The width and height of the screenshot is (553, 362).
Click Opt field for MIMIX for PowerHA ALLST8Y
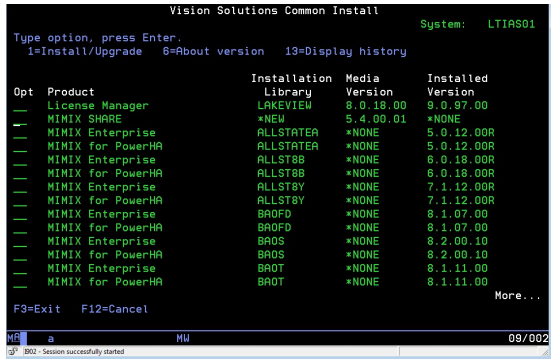click(x=20, y=201)
